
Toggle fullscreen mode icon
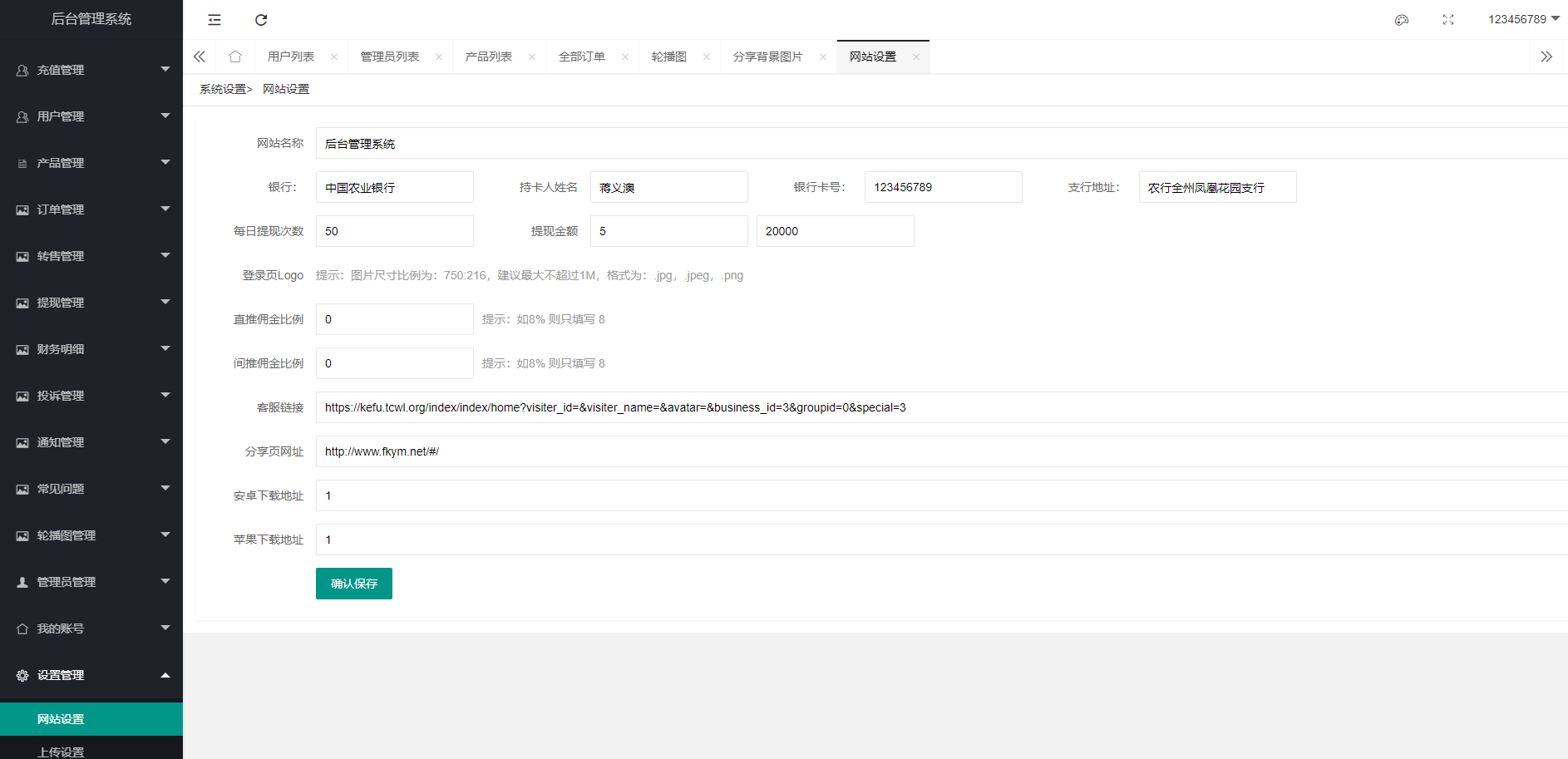pos(1448,20)
